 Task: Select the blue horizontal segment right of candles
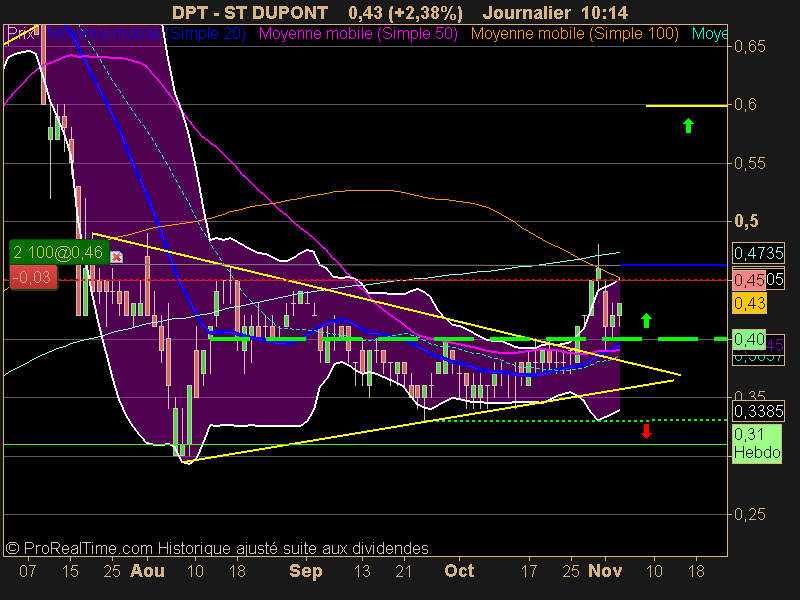673,265
